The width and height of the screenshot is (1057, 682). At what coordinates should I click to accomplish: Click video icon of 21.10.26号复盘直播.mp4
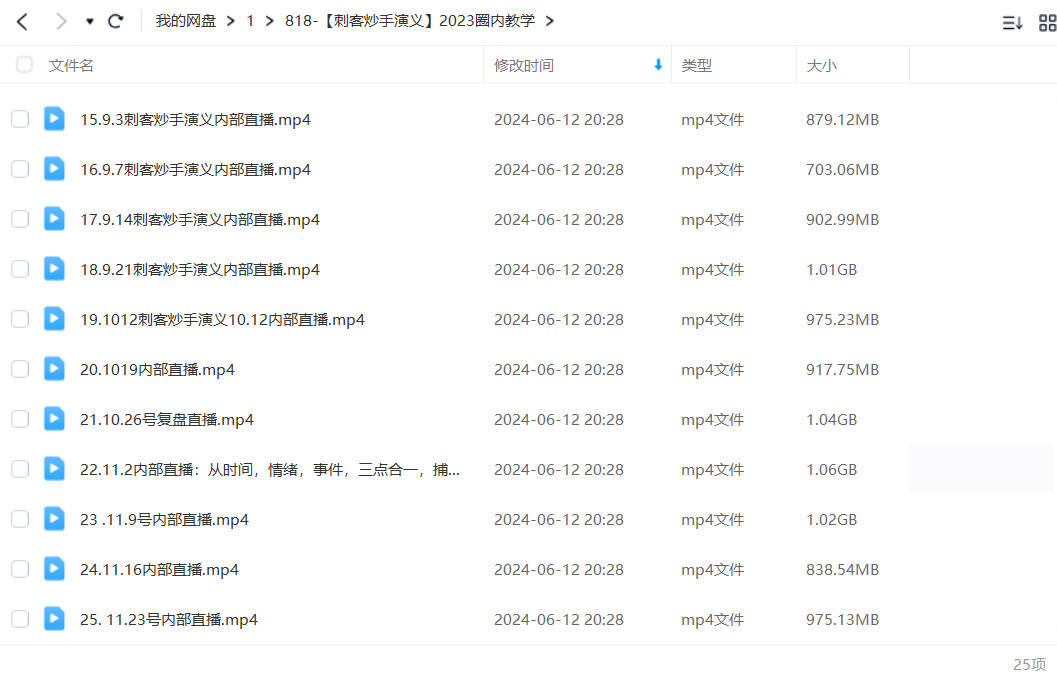click(x=55, y=418)
